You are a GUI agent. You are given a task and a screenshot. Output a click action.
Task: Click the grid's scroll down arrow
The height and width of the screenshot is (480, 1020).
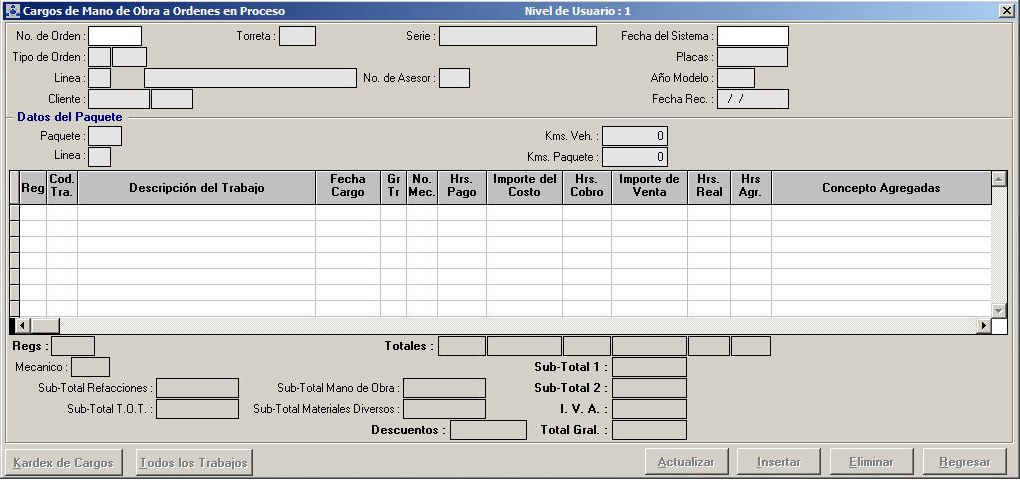click(998, 310)
